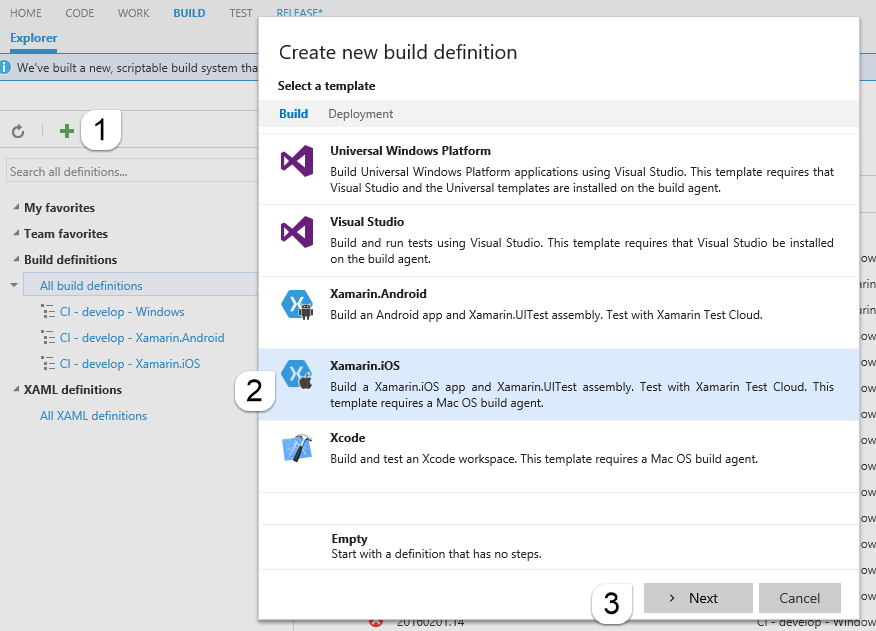Viewport: 876px width, 631px height.
Task: Click the Xcode hammer template icon
Action: 297,447
